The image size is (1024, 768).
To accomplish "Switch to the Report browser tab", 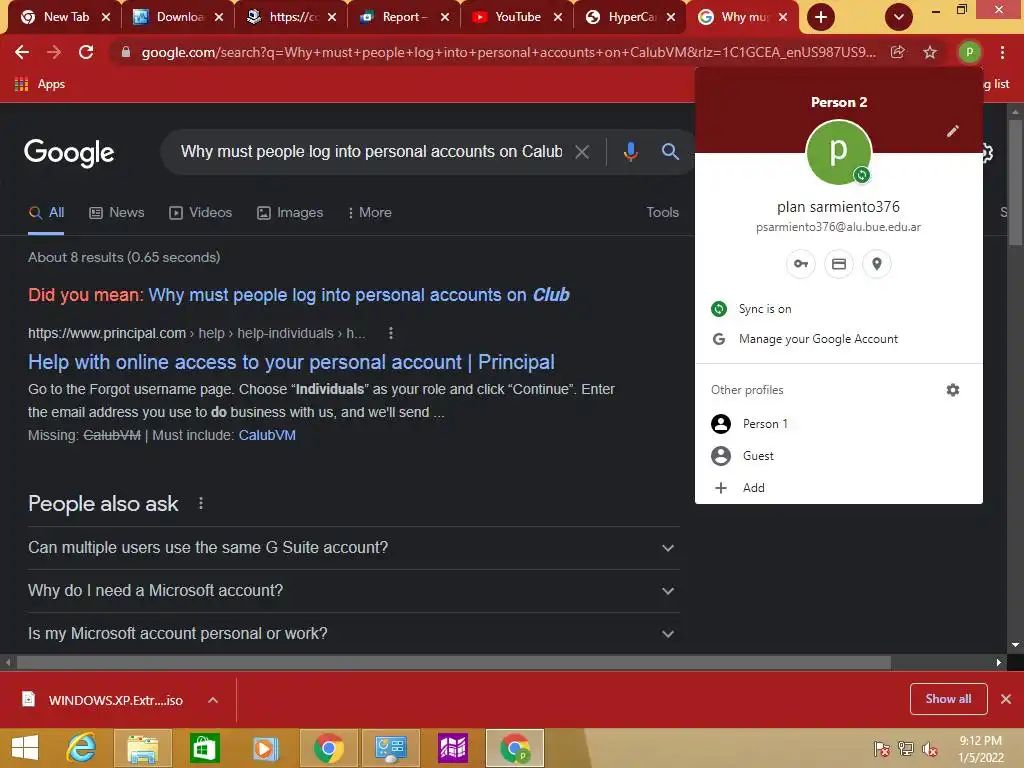I will [x=404, y=17].
